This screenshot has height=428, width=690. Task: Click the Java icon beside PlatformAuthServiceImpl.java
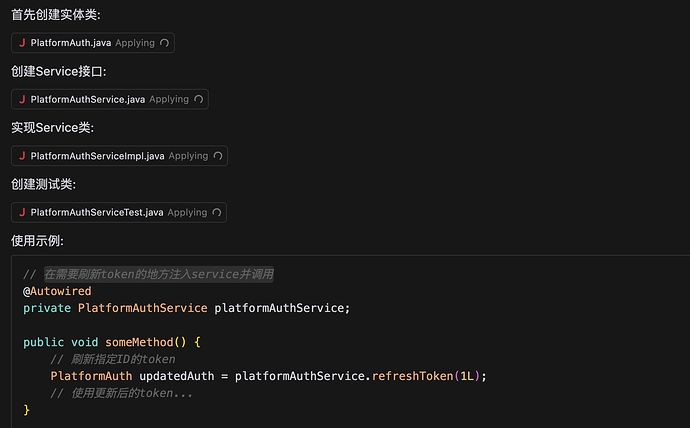[x=22, y=156]
